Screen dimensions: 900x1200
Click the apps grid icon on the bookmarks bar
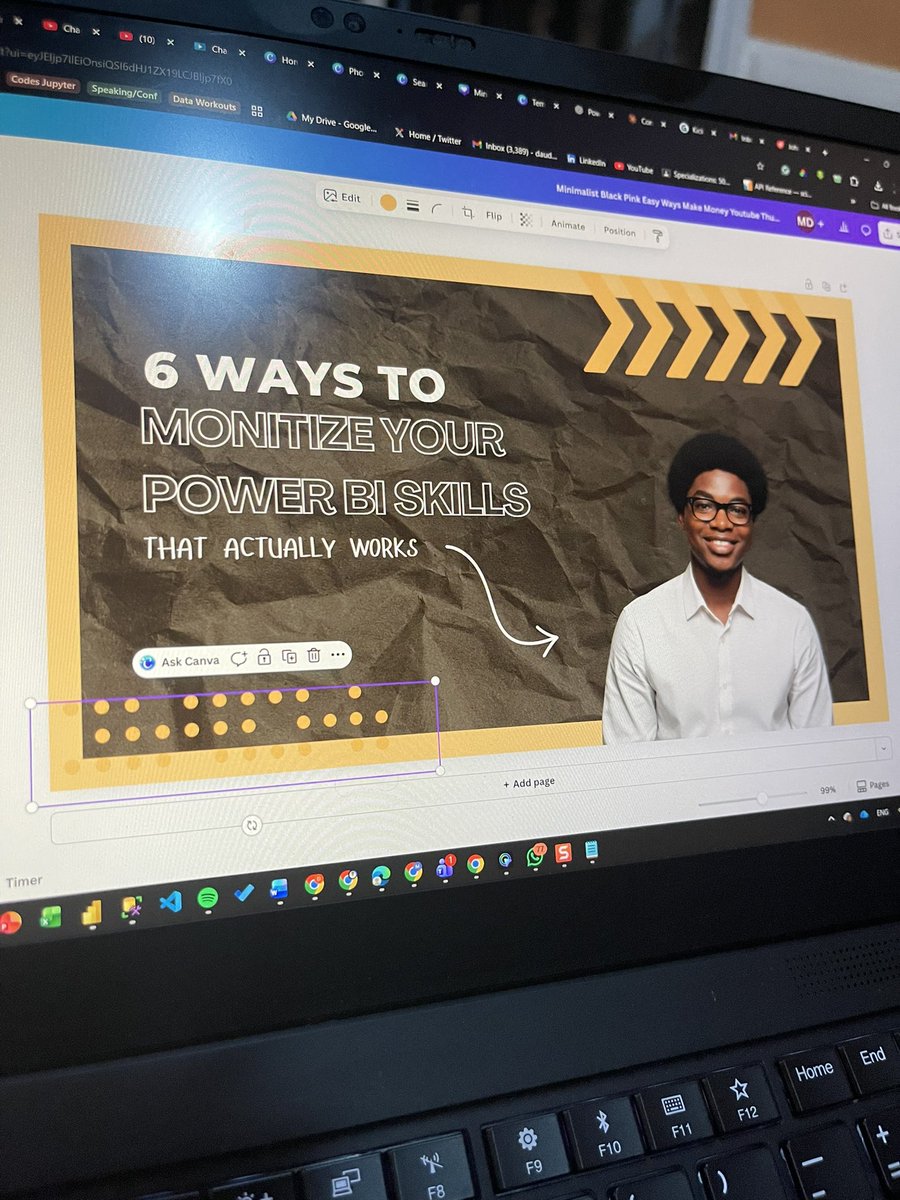coord(257,111)
